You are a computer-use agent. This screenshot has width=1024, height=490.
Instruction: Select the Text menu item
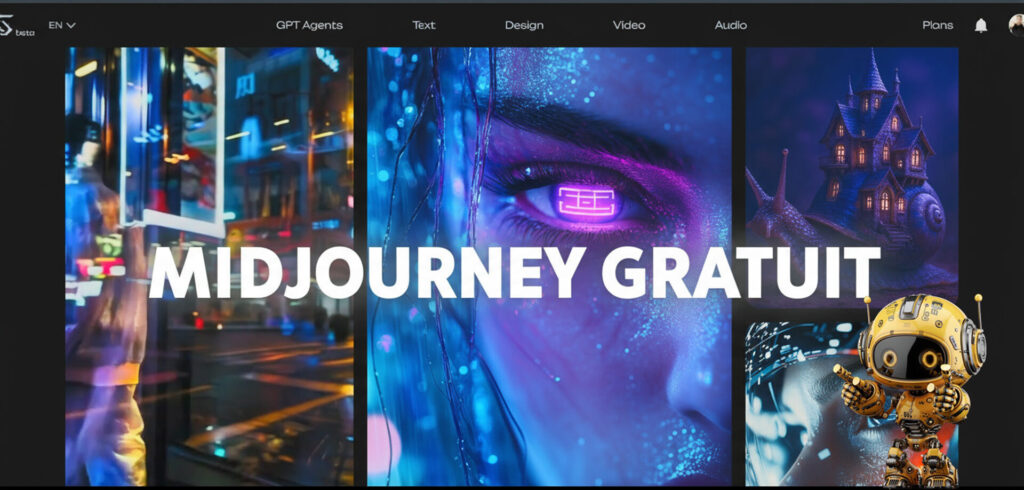(x=424, y=25)
